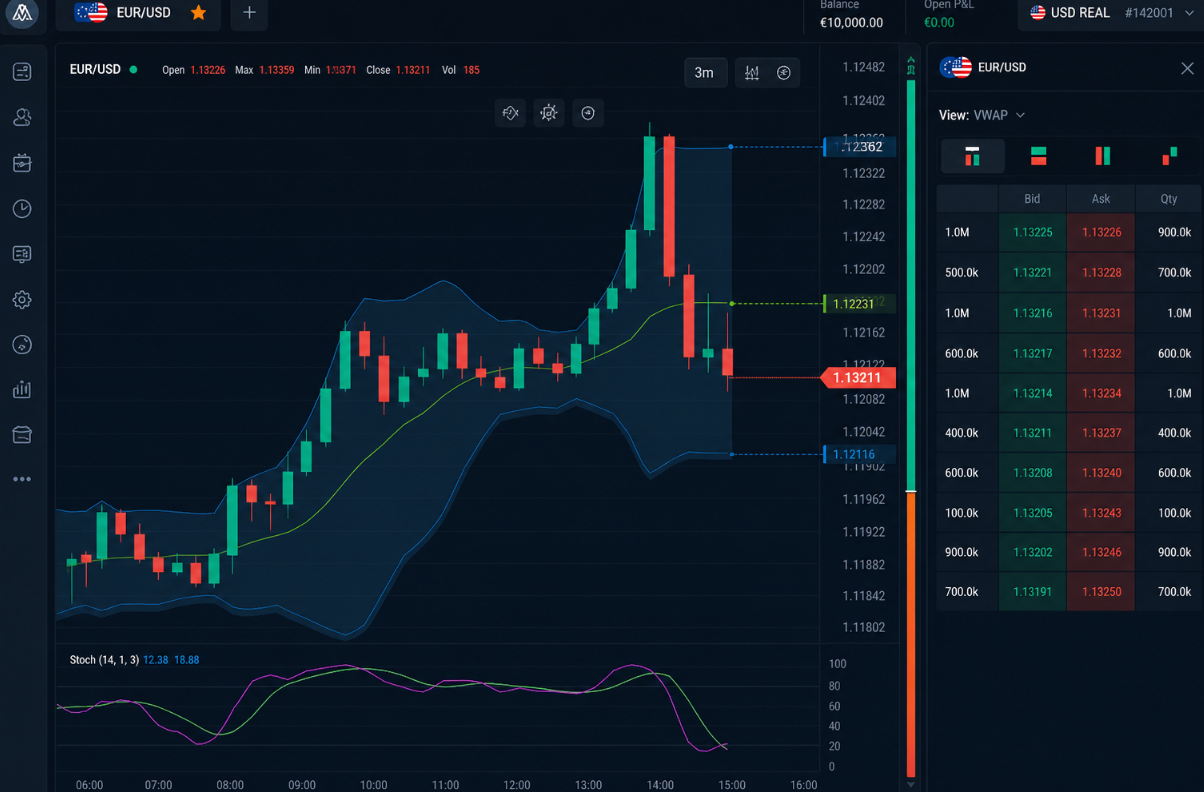This screenshot has height=792, width=1204.
Task: Open the chart type indicators icon
Action: 752,72
